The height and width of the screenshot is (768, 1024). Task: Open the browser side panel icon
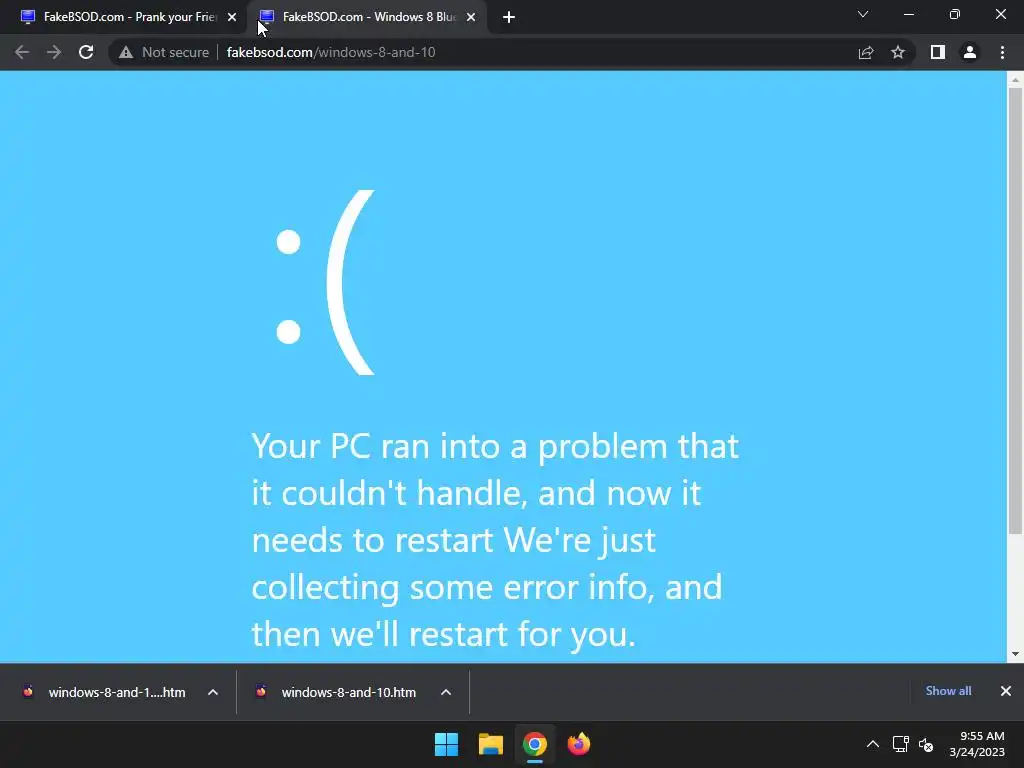tap(938, 52)
